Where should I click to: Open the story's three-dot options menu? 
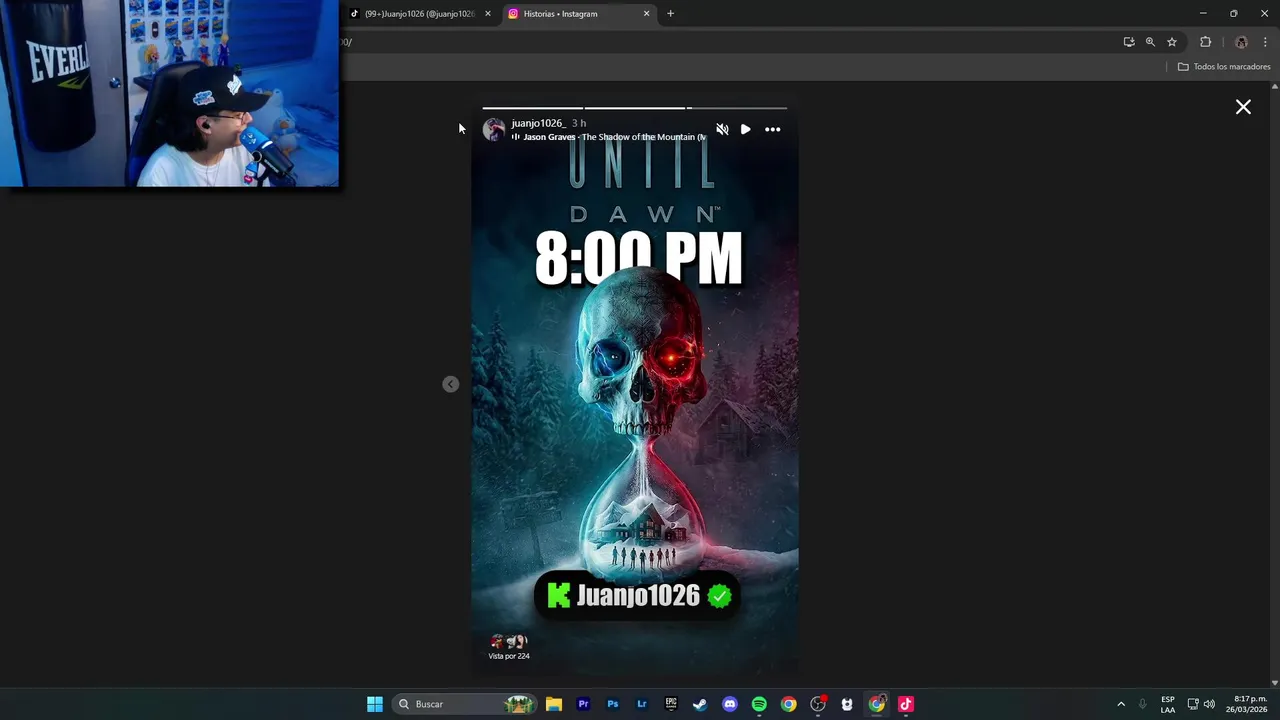[x=773, y=129]
